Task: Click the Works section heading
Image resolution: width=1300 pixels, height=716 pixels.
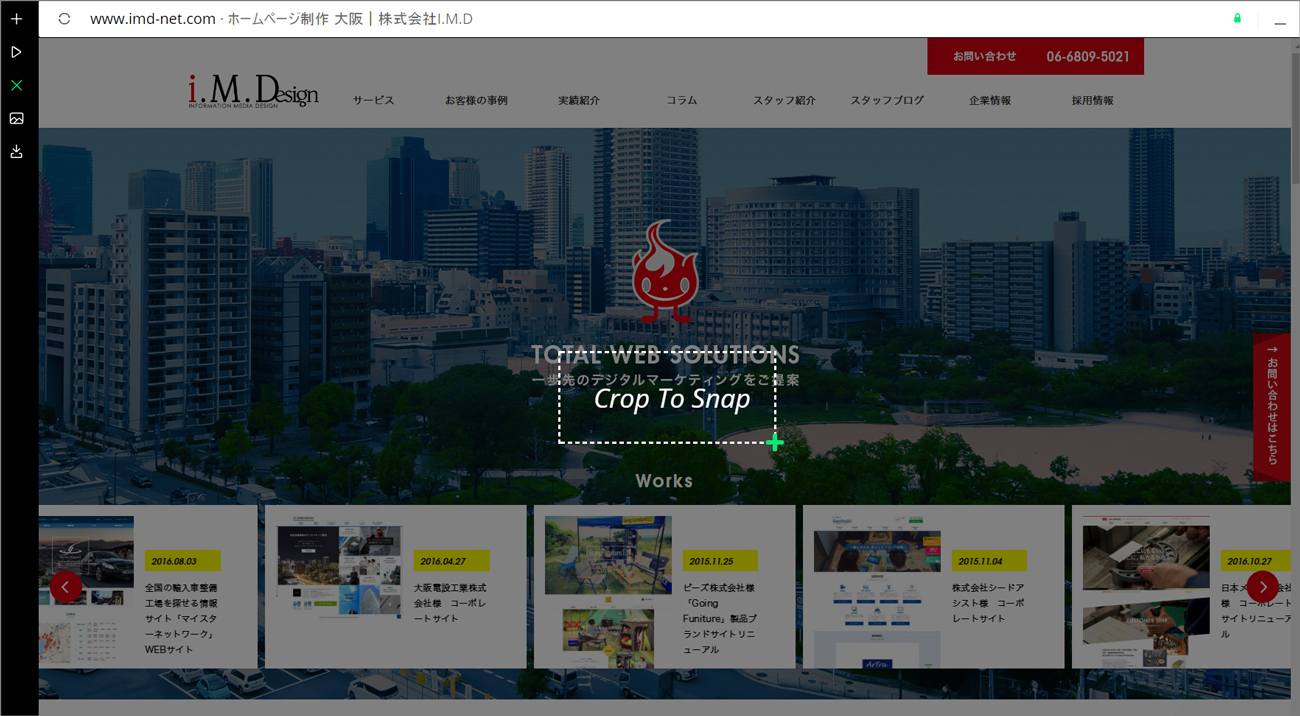Action: point(664,481)
